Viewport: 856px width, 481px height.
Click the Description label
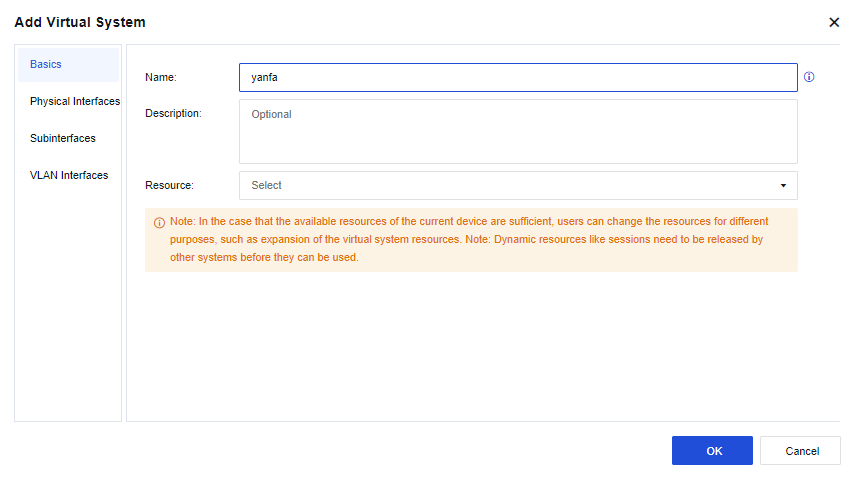173,114
